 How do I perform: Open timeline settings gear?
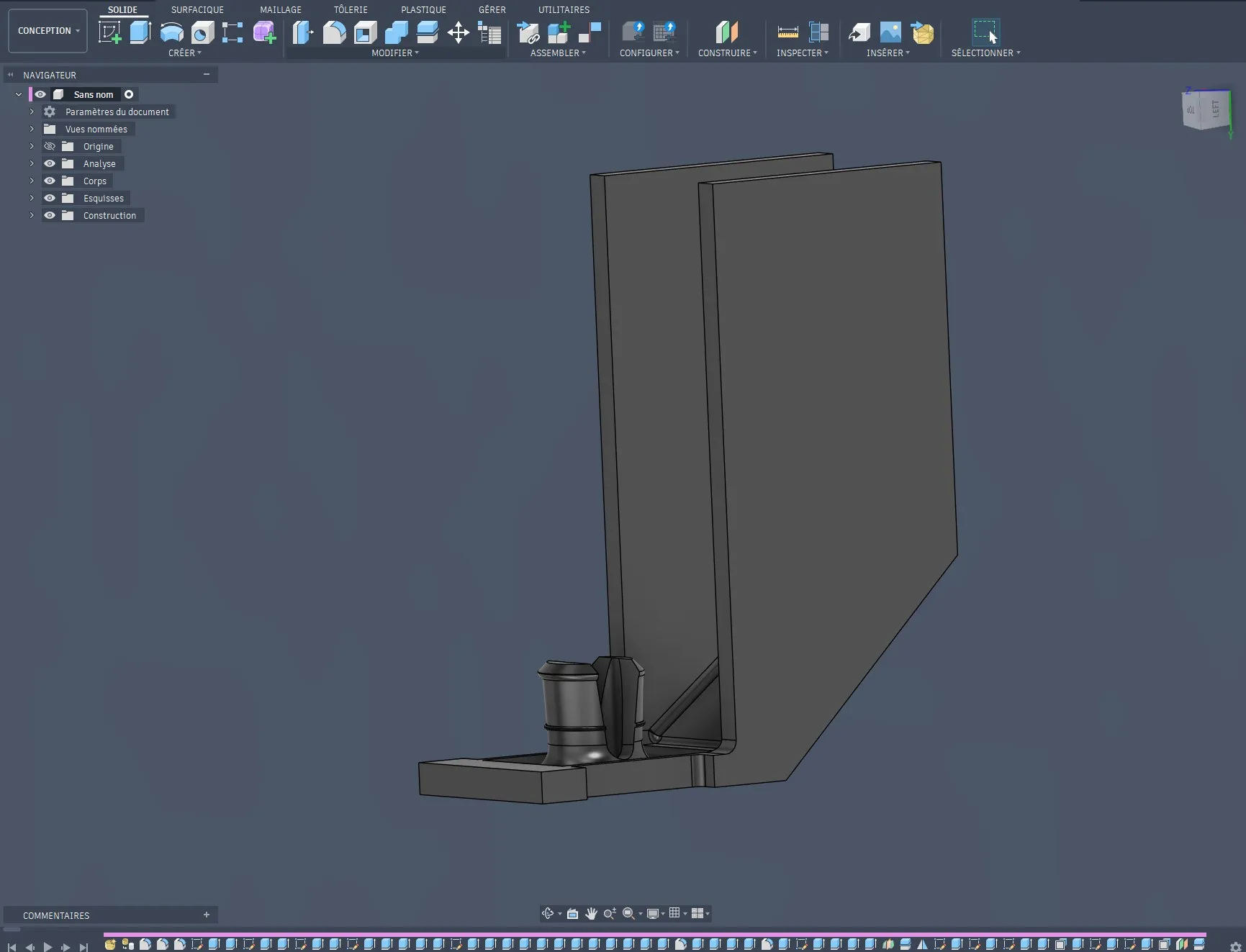pos(1236,947)
